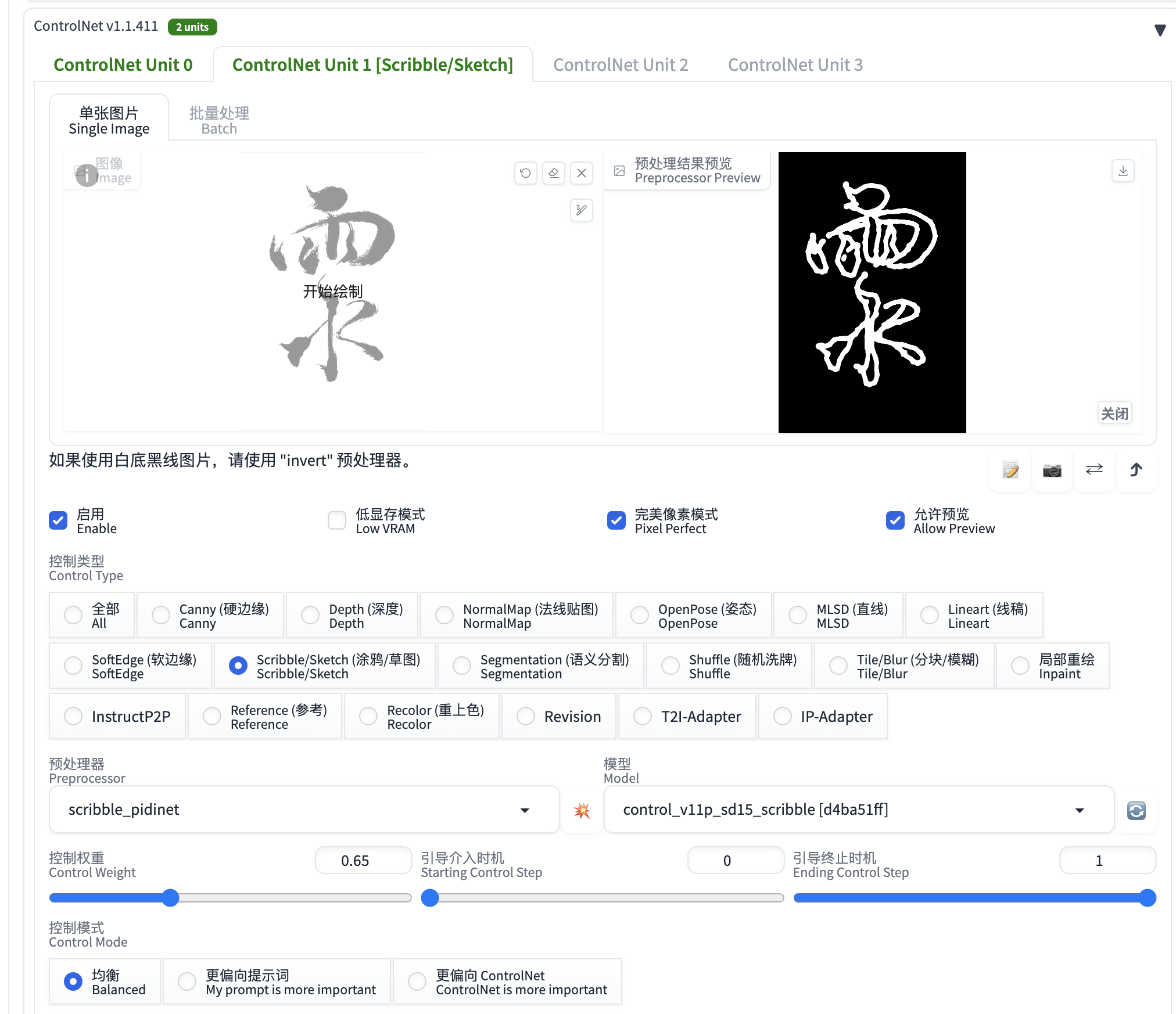1176x1014 pixels.
Task: Open the Preprocessor dropdown scribble_pidinet
Action: pyautogui.click(x=304, y=810)
